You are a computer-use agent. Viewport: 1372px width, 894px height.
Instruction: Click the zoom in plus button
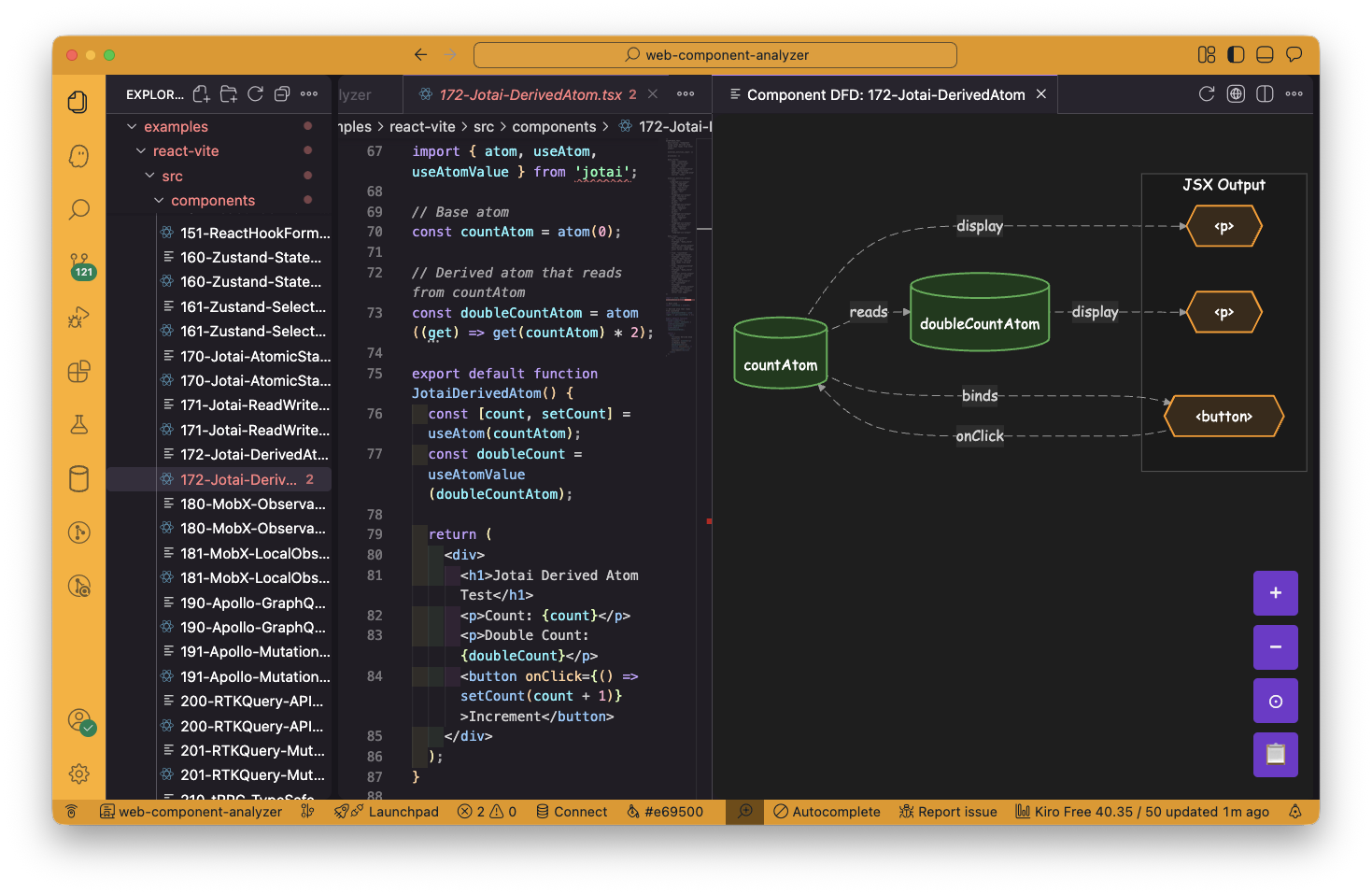click(1275, 593)
